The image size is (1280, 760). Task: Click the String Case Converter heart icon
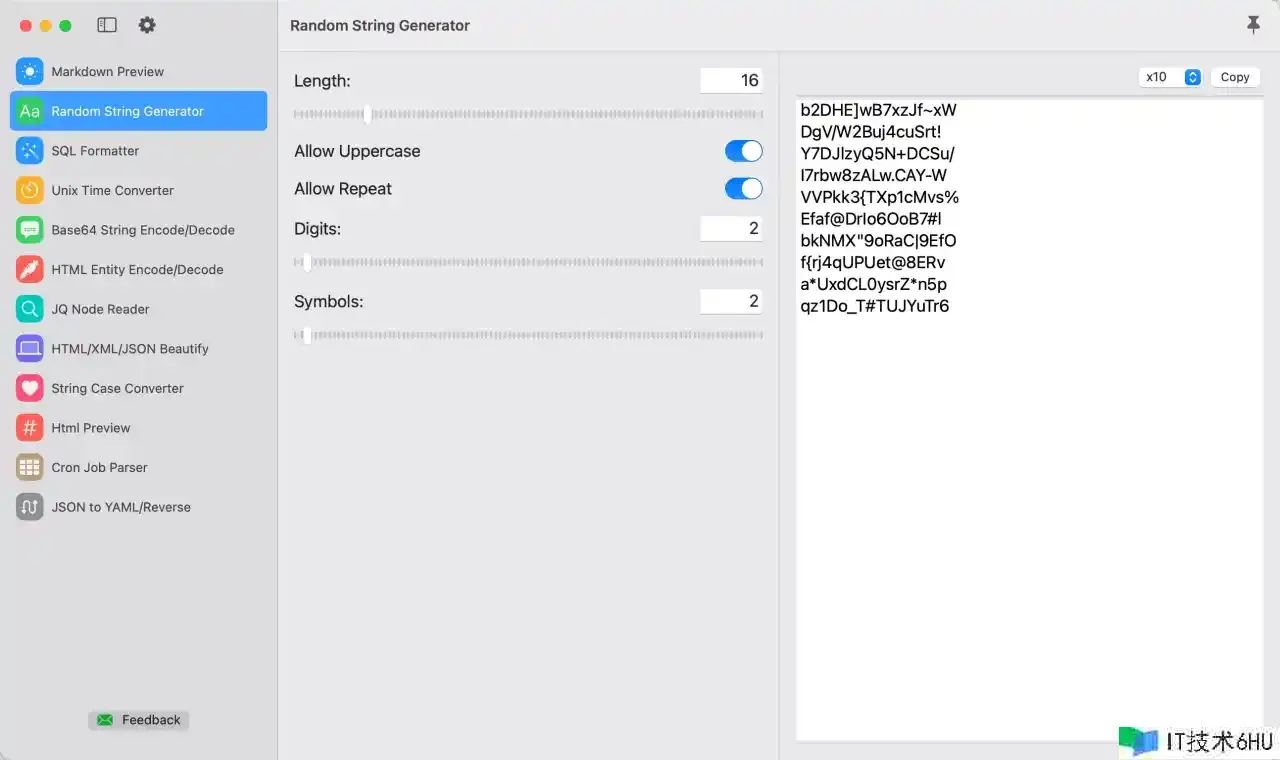30,388
